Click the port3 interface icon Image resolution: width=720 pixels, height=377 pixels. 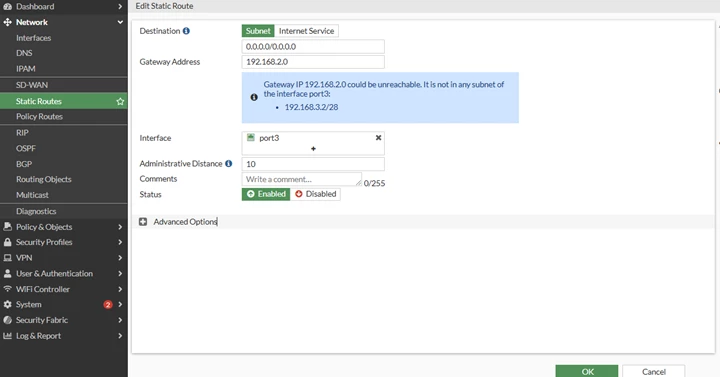251,137
